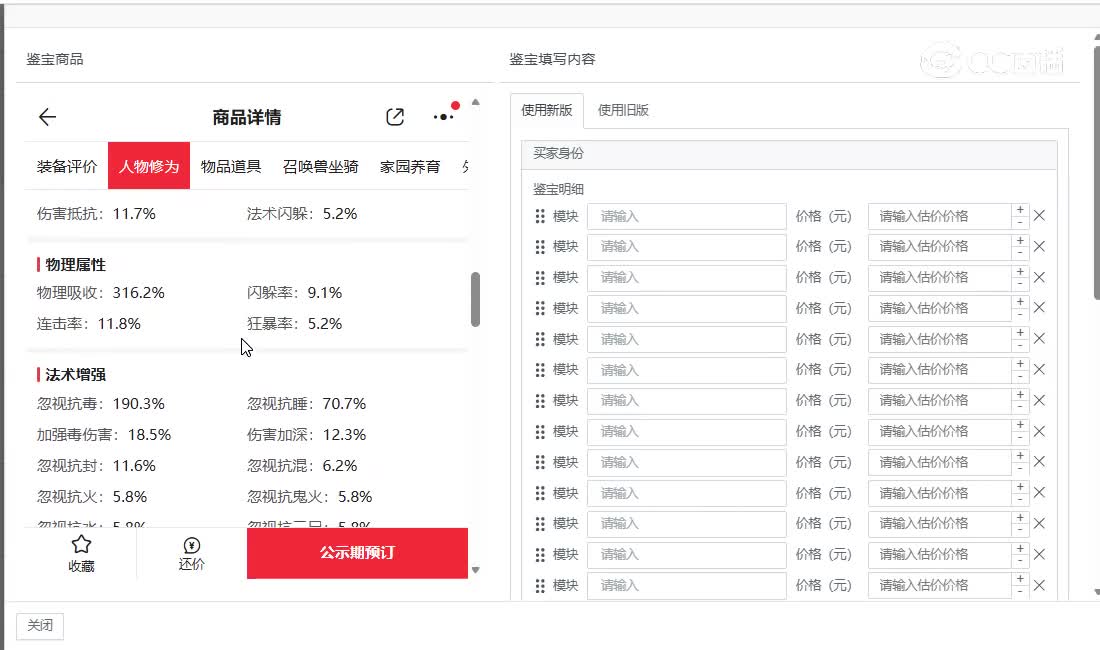Screen dimensions: 1100x650
Task: Click the 关闭 button at bottom left
Action: 40,625
